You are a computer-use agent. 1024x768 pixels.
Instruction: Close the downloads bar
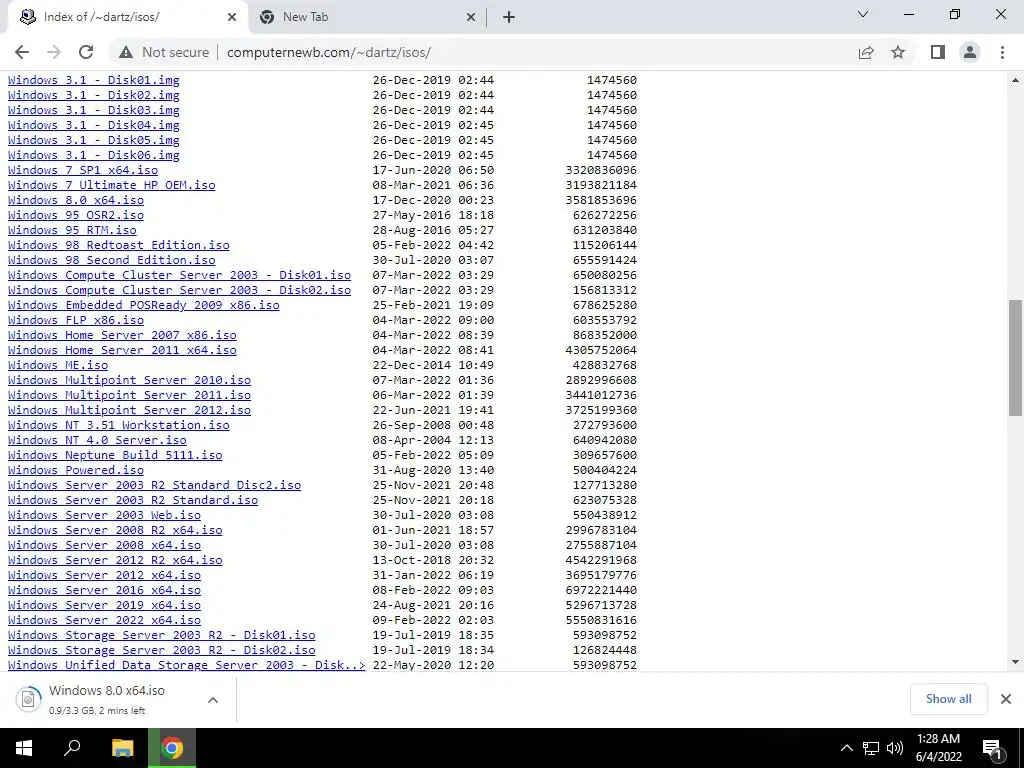1006,699
